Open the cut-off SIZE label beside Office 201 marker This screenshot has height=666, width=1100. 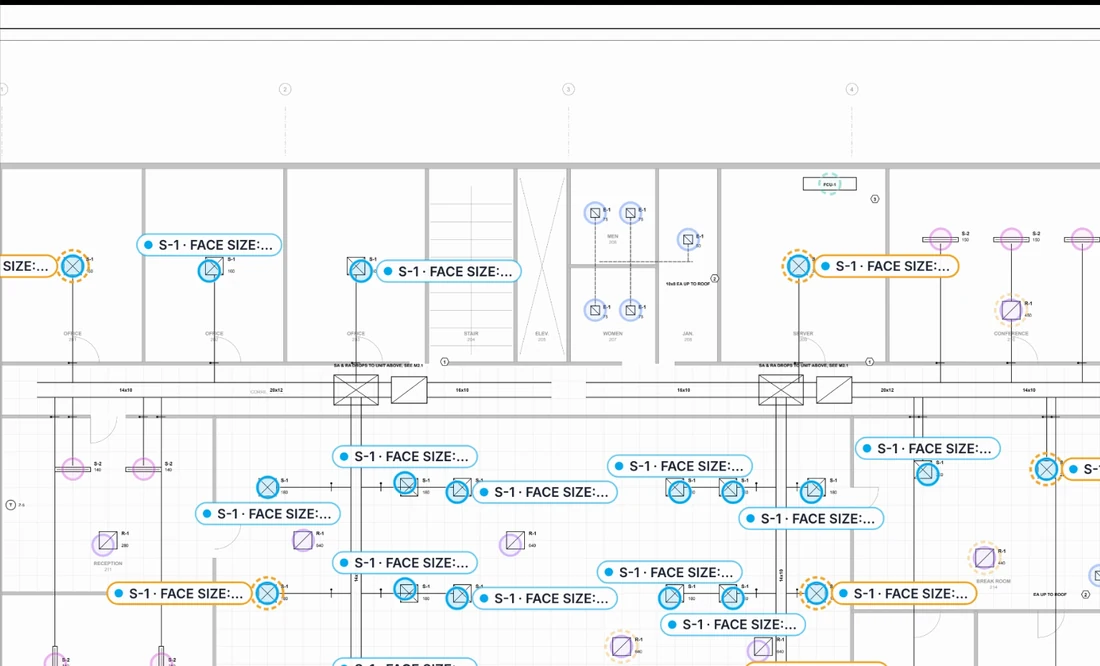(x=27, y=266)
